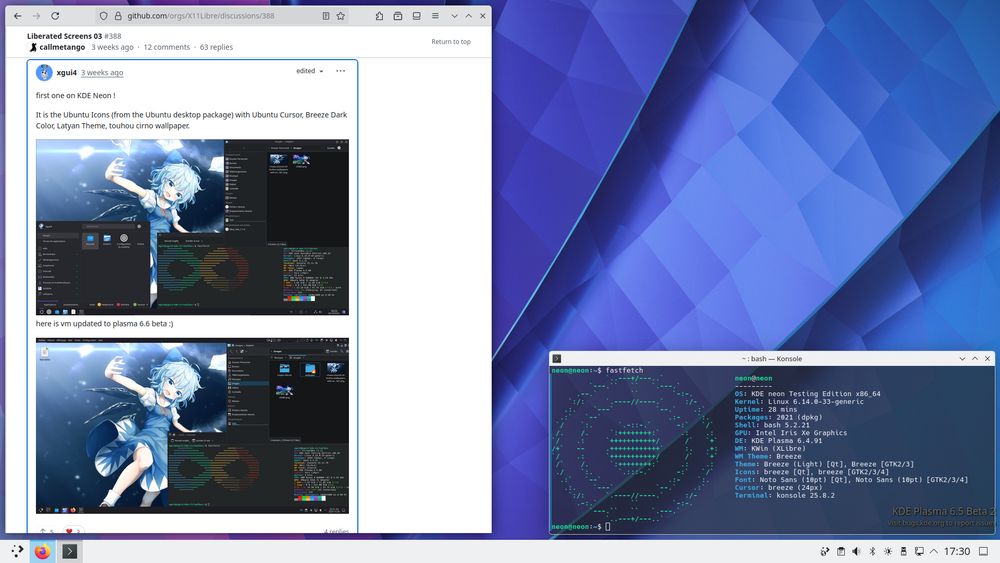Screen dimensions: 1000x563
Task: Click '12 comments' text in the header
Action: tap(166, 47)
